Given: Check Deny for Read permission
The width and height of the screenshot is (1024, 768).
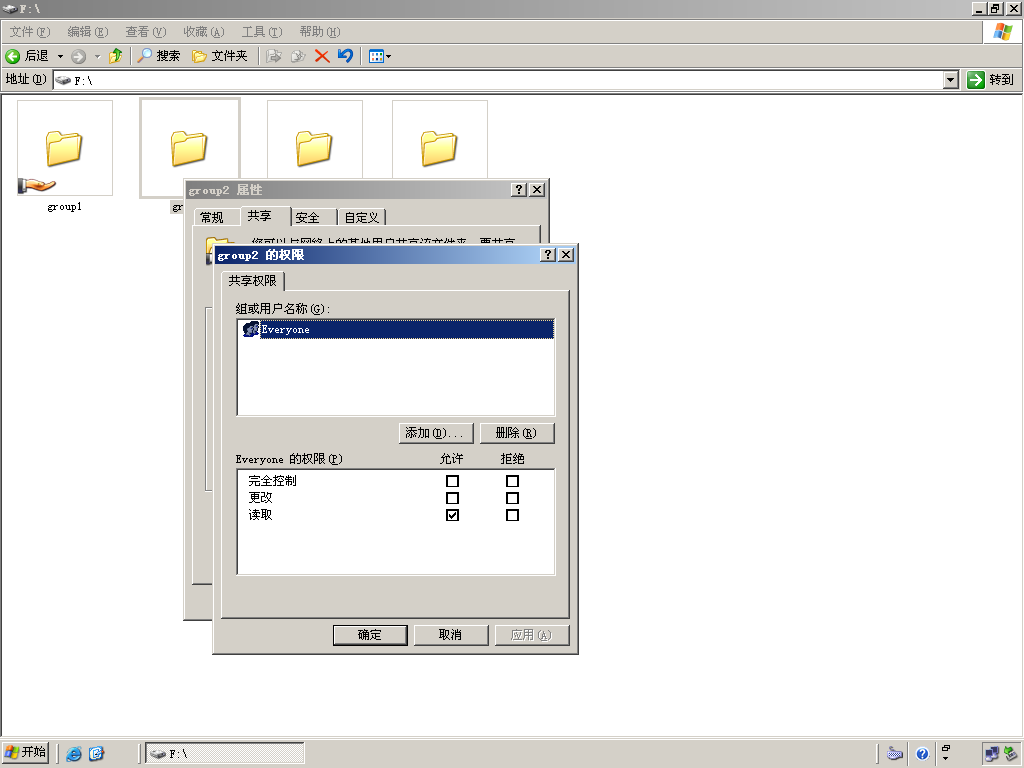Looking at the screenshot, I should 513,515.
